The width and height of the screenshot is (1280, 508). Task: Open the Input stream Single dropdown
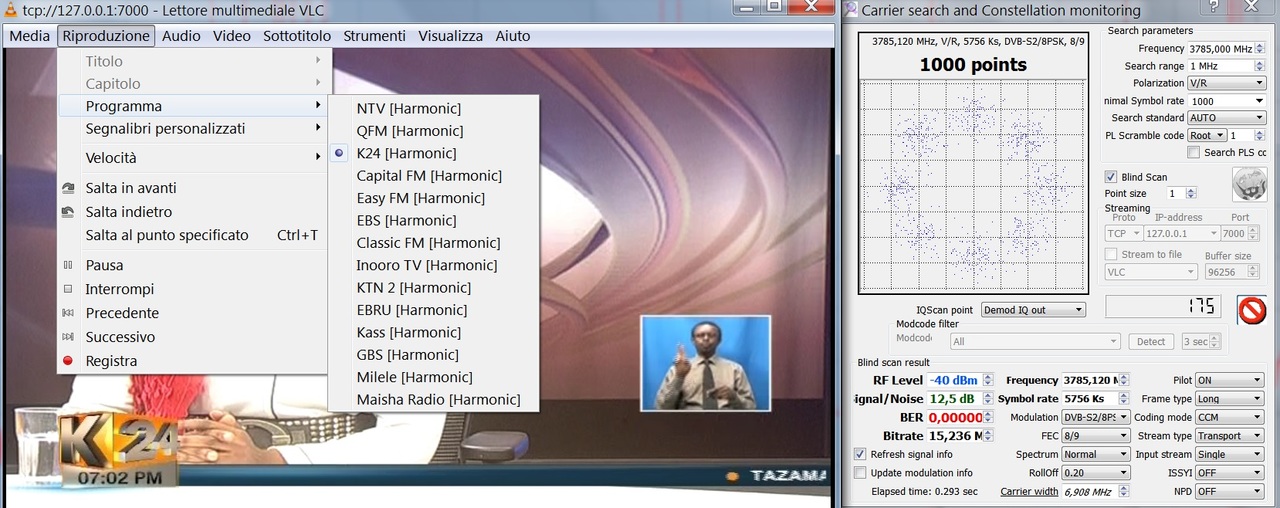pos(1229,454)
